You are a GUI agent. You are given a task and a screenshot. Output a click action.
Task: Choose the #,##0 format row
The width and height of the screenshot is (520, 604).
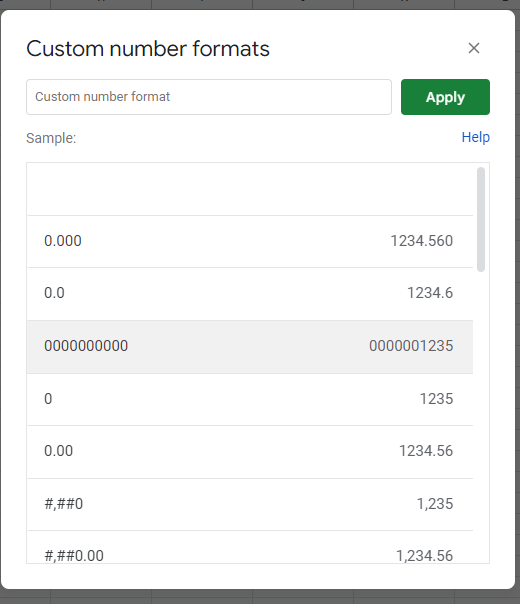[250, 504]
